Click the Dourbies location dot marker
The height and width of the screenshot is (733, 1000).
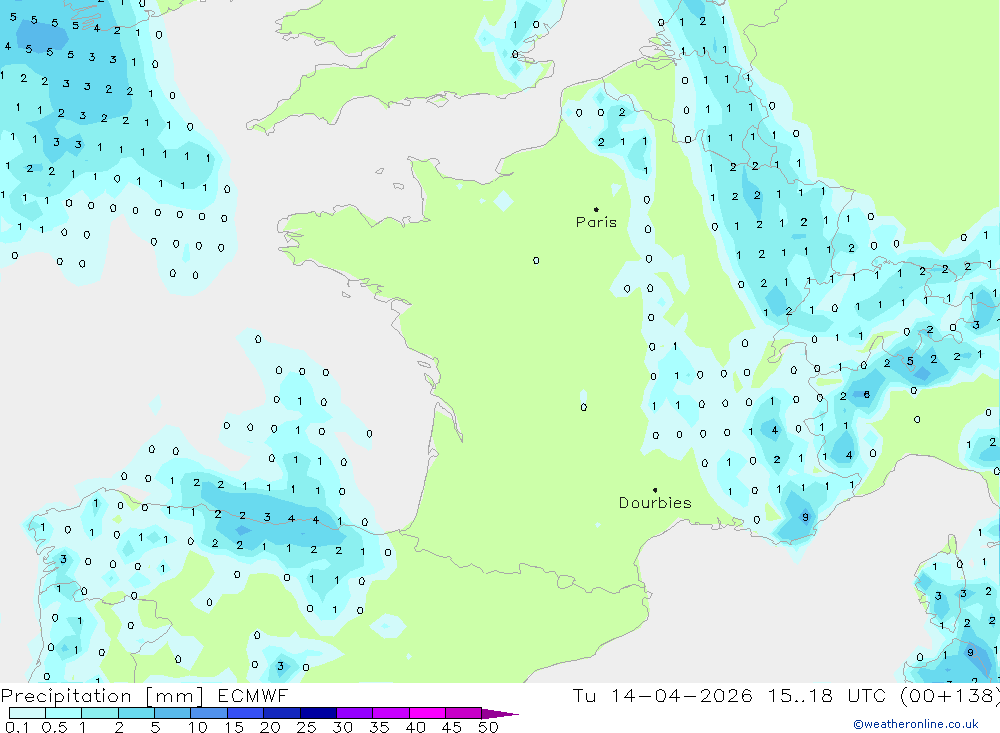click(655, 490)
